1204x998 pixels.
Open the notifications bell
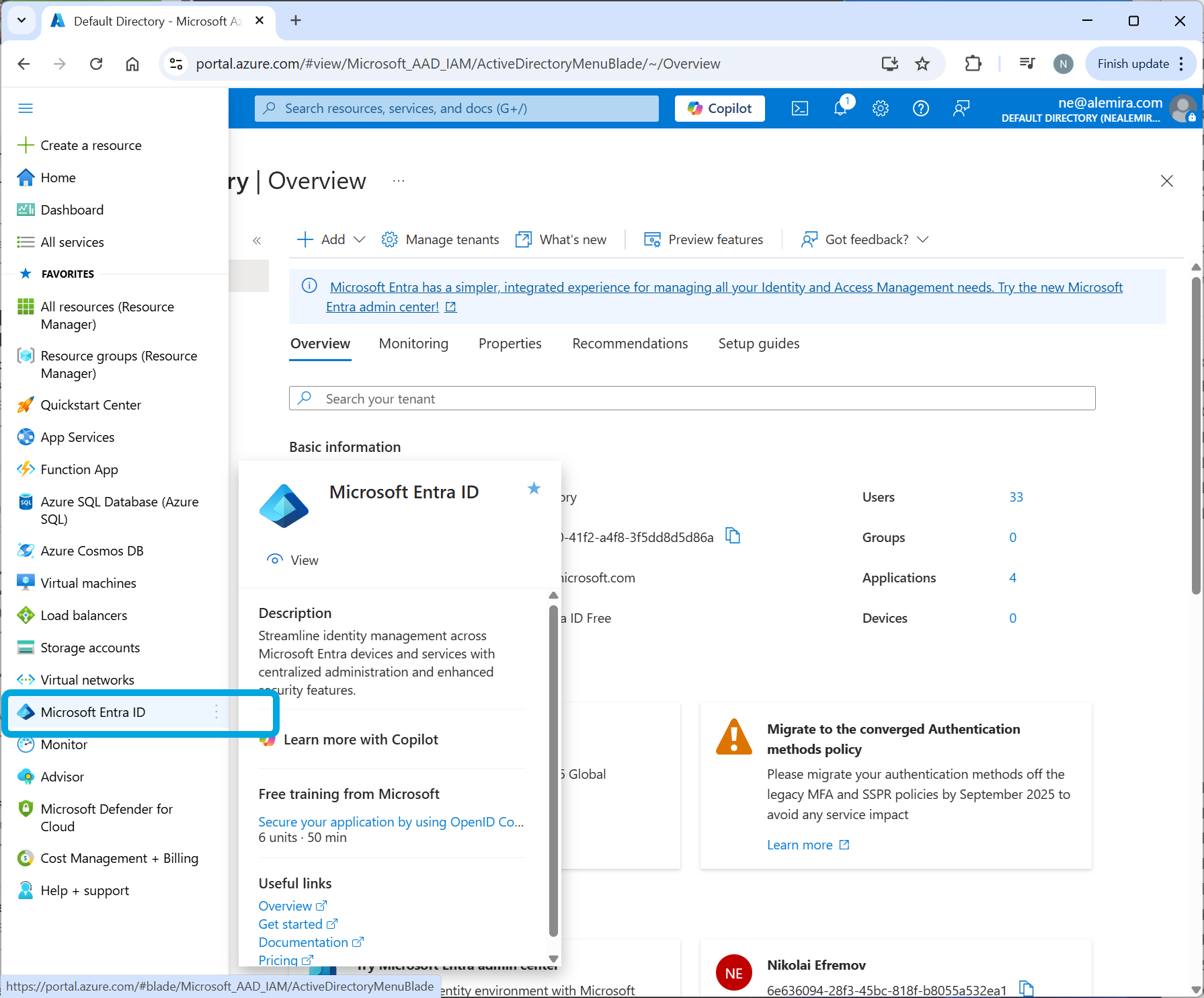[840, 108]
